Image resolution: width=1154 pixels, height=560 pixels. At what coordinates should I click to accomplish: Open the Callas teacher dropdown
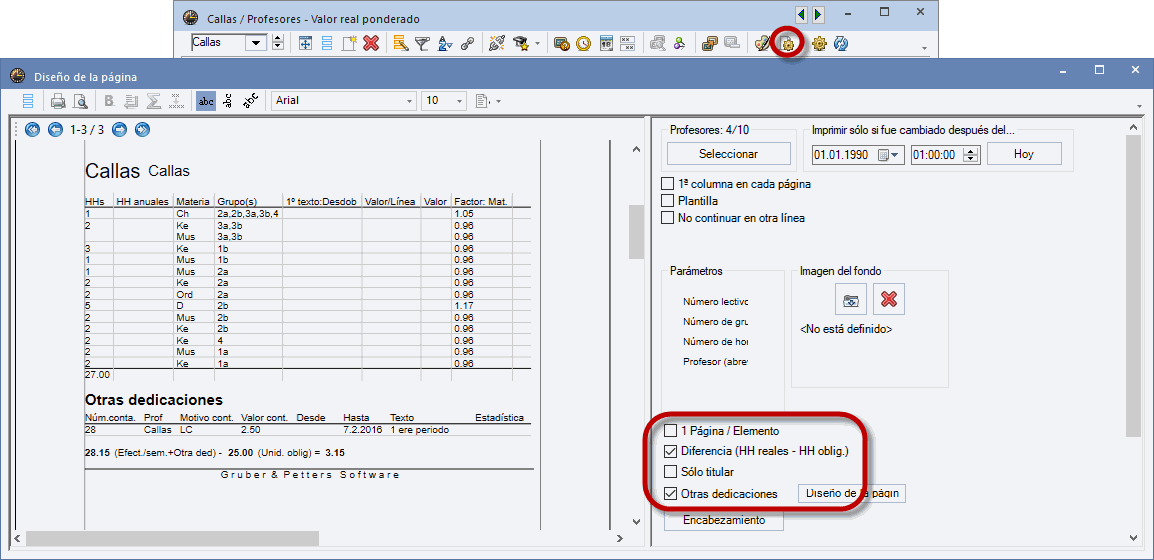pyautogui.click(x=257, y=43)
